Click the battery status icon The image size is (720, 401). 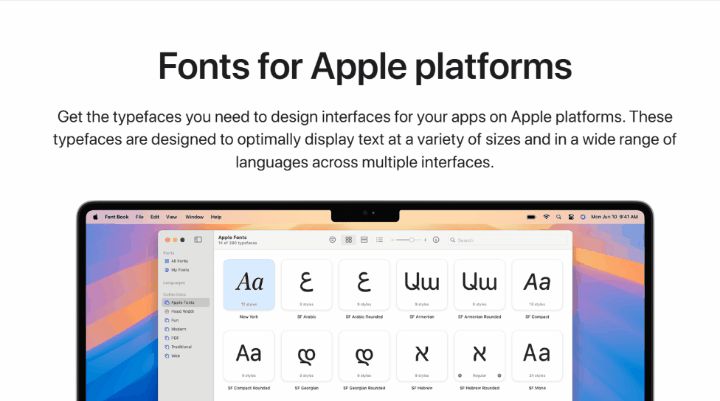(531, 217)
